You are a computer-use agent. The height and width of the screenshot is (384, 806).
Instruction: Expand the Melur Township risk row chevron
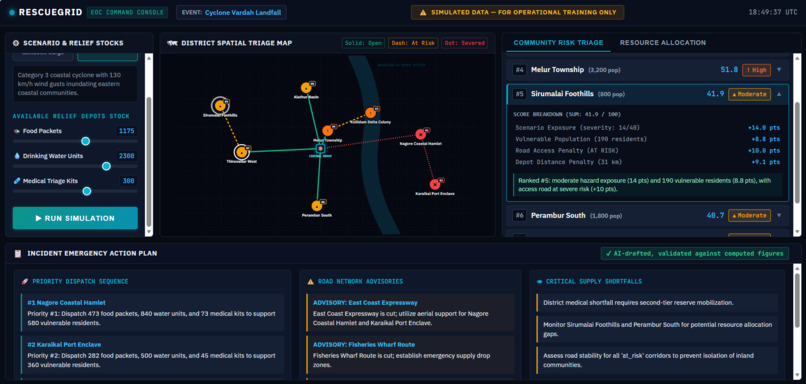coord(779,70)
